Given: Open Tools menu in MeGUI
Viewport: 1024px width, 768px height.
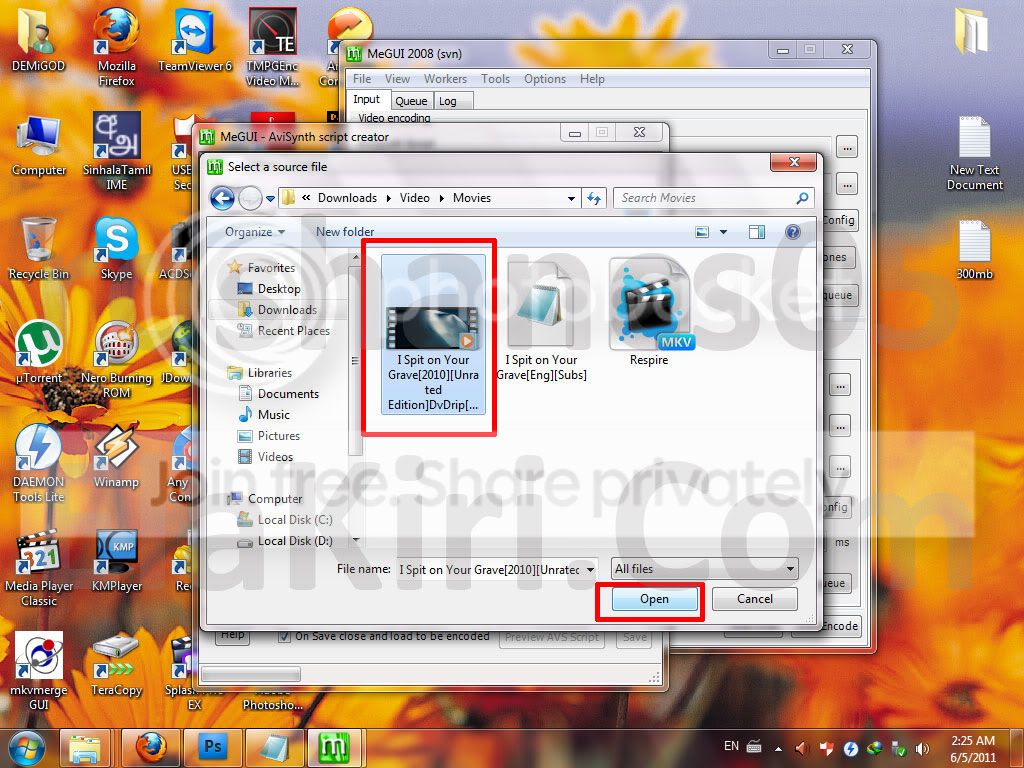Looking at the screenshot, I should (x=495, y=79).
